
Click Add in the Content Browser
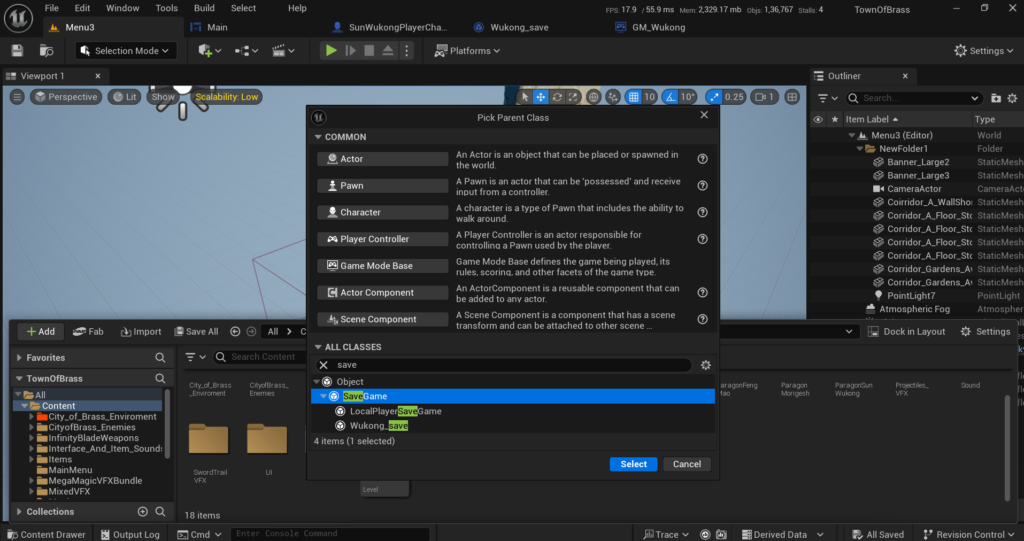pos(40,331)
